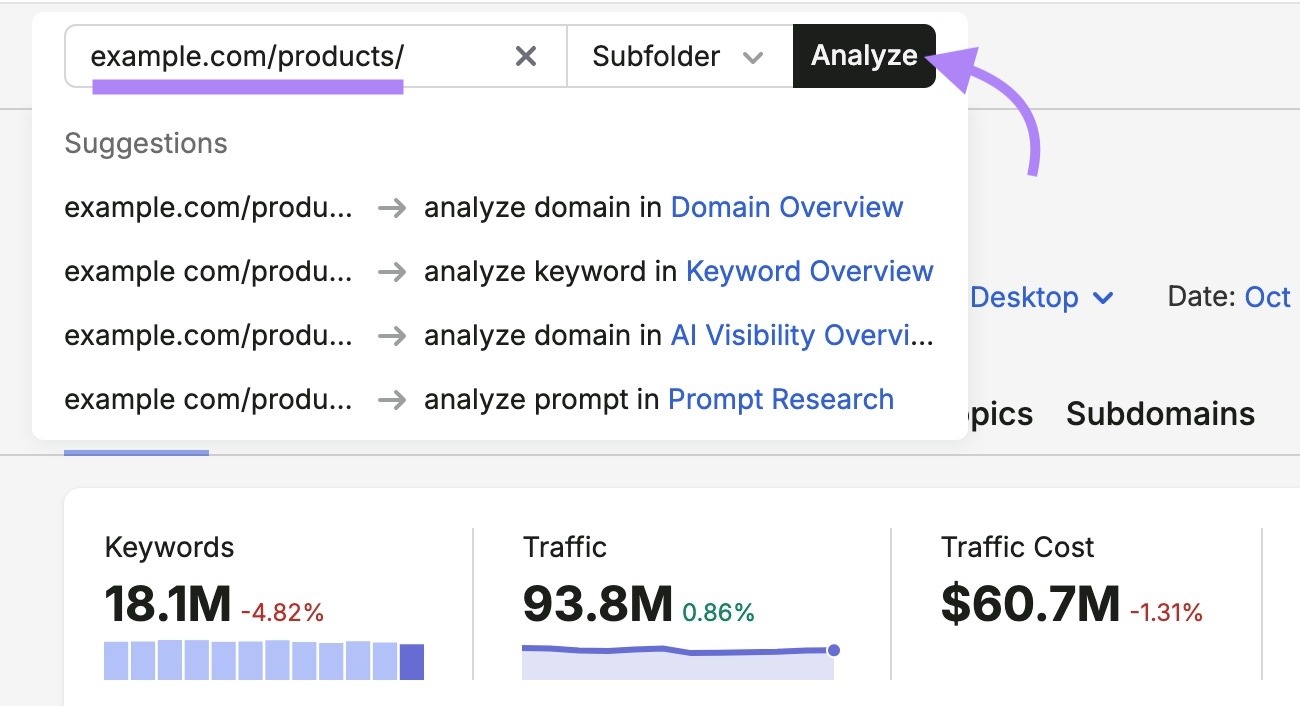1300x706 pixels.
Task: Expand the Desktop device dropdown
Action: click(x=1042, y=297)
